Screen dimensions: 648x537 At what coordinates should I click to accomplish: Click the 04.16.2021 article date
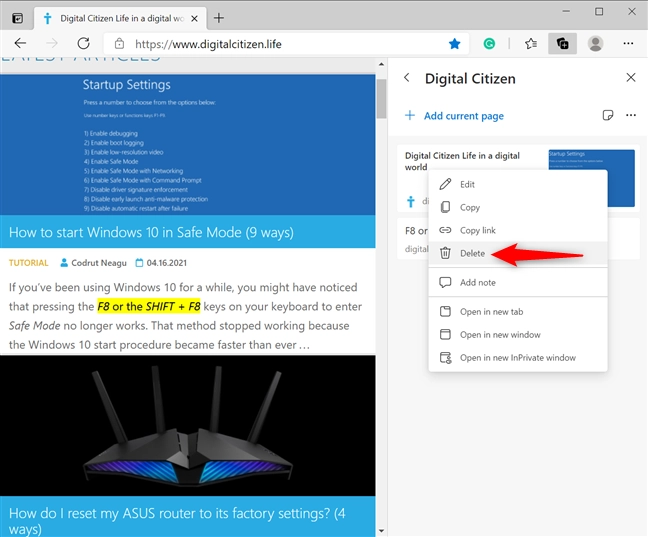pos(167,263)
